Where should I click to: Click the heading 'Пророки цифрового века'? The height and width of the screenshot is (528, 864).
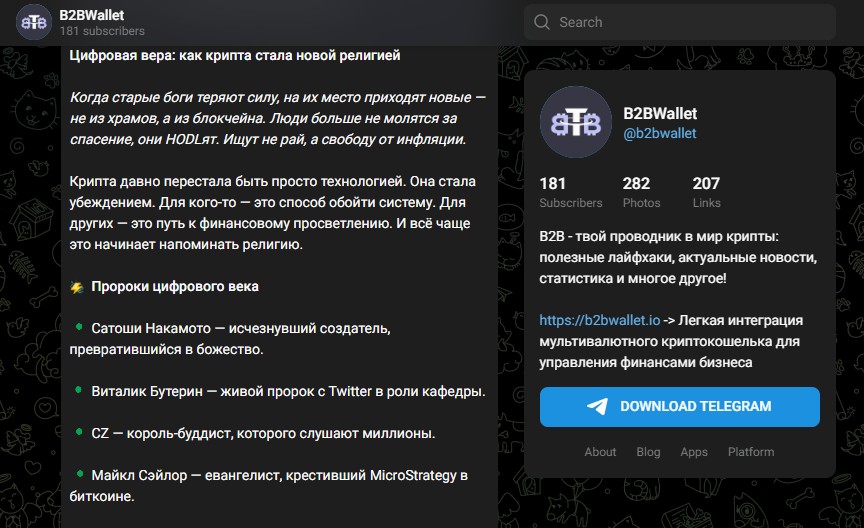[x=175, y=287]
